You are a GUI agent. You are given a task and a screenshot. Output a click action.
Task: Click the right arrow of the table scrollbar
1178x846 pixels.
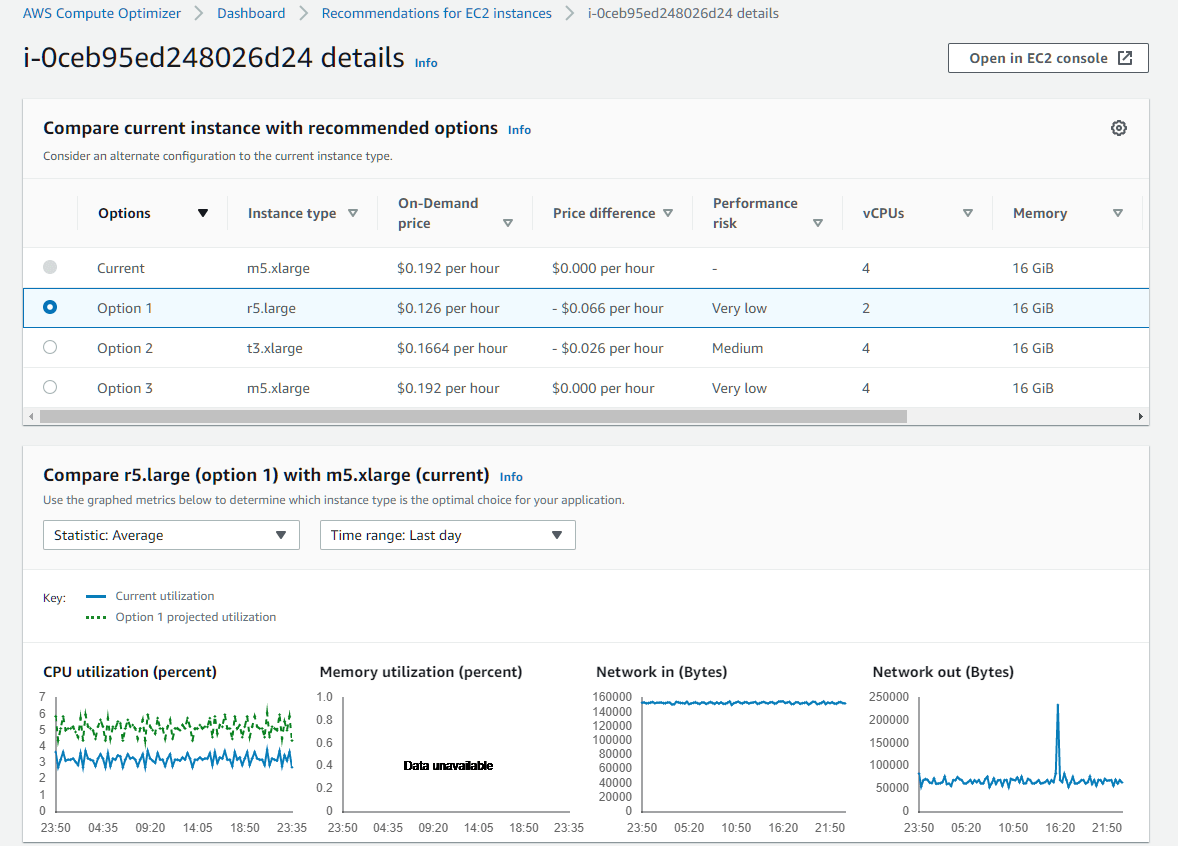pos(1140,415)
